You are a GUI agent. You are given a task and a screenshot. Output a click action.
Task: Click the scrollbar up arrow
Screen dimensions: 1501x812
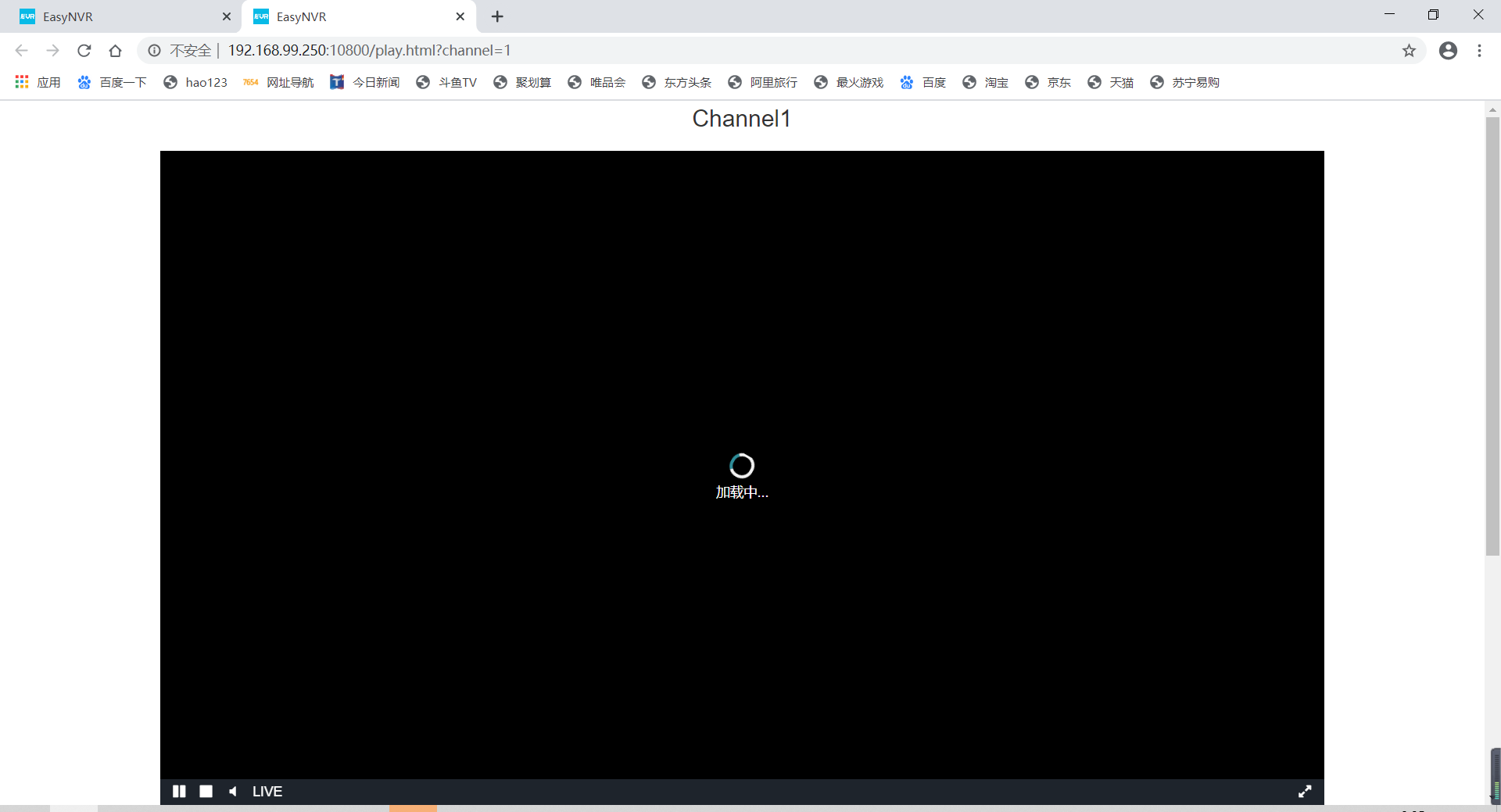pos(1492,109)
